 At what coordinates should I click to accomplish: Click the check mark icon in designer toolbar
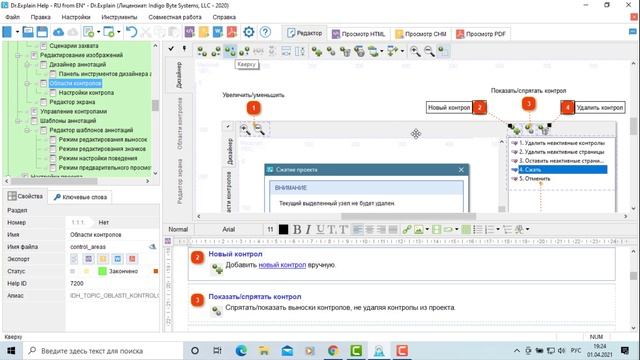tap(171, 49)
